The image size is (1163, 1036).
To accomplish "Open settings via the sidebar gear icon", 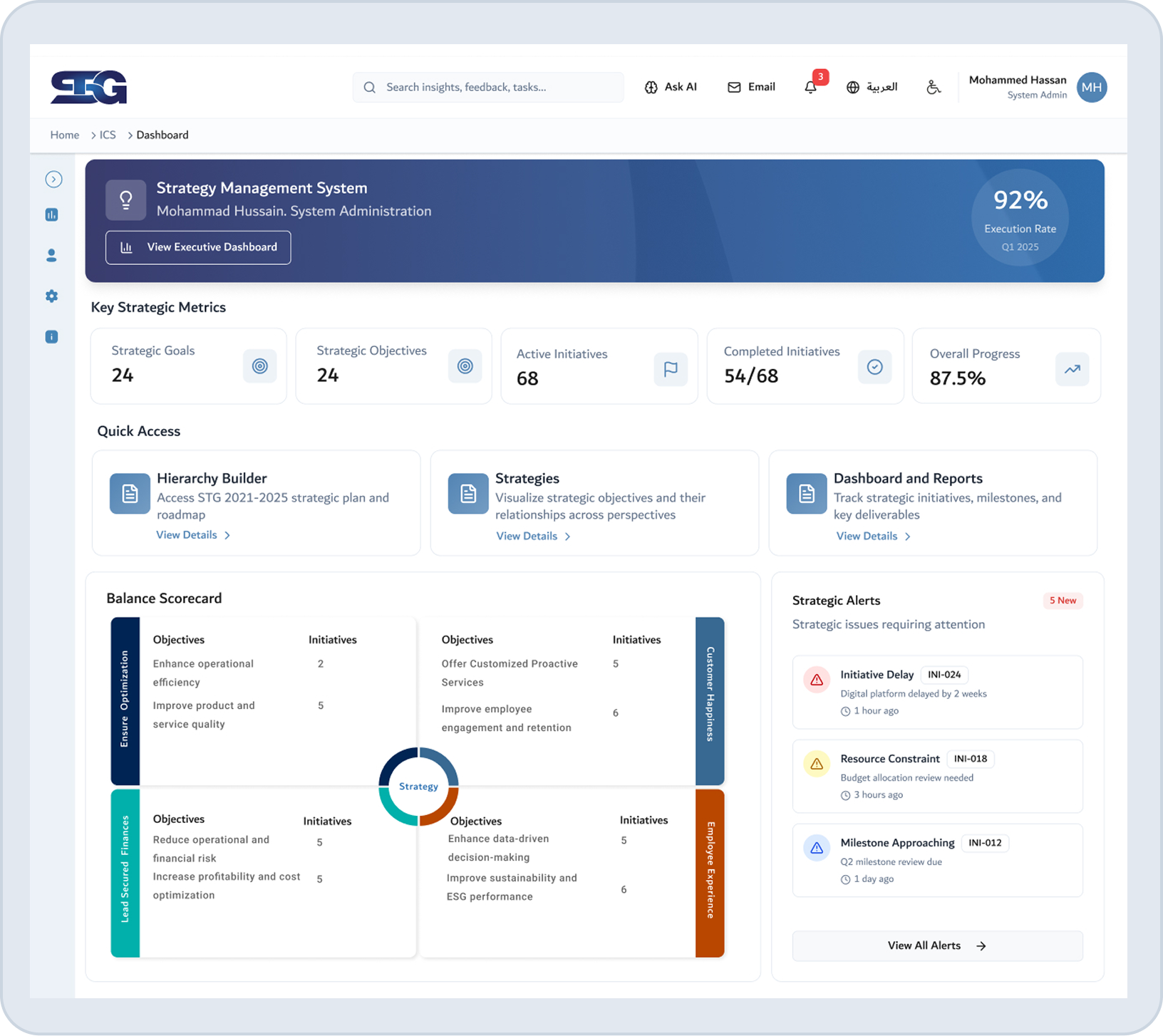I will (x=51, y=296).
